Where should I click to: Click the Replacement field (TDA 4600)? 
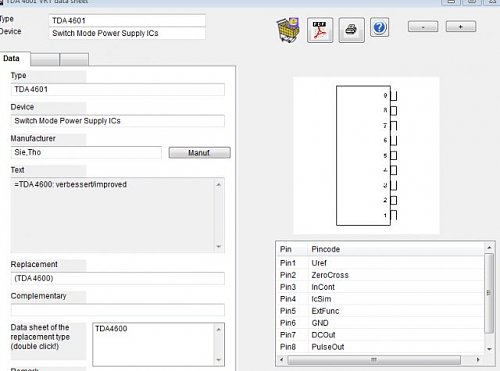click(118, 278)
